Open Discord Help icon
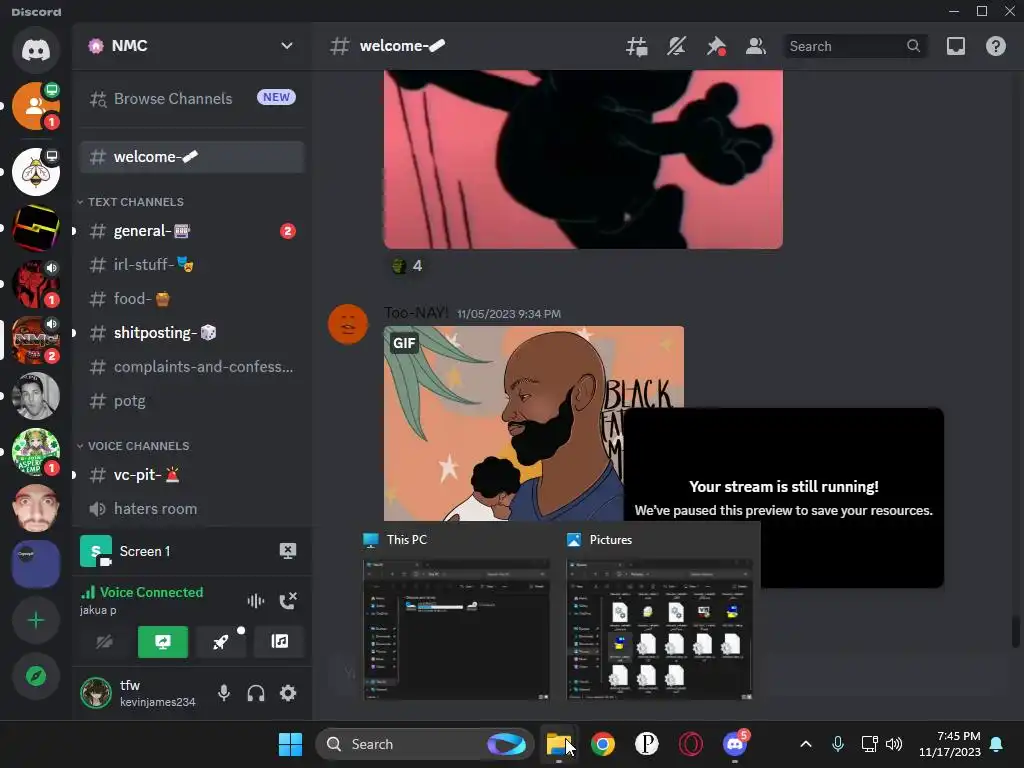 point(995,46)
